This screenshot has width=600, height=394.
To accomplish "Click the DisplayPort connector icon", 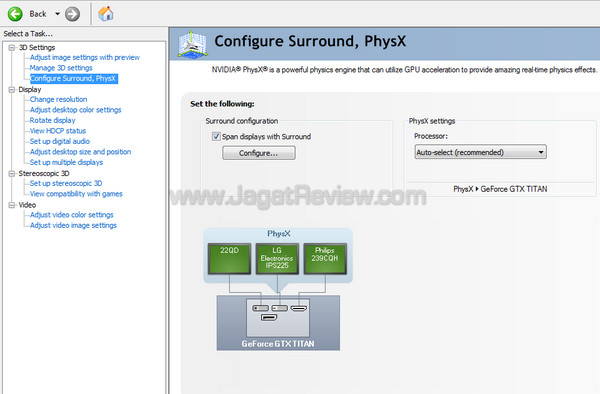I will pos(269,317).
